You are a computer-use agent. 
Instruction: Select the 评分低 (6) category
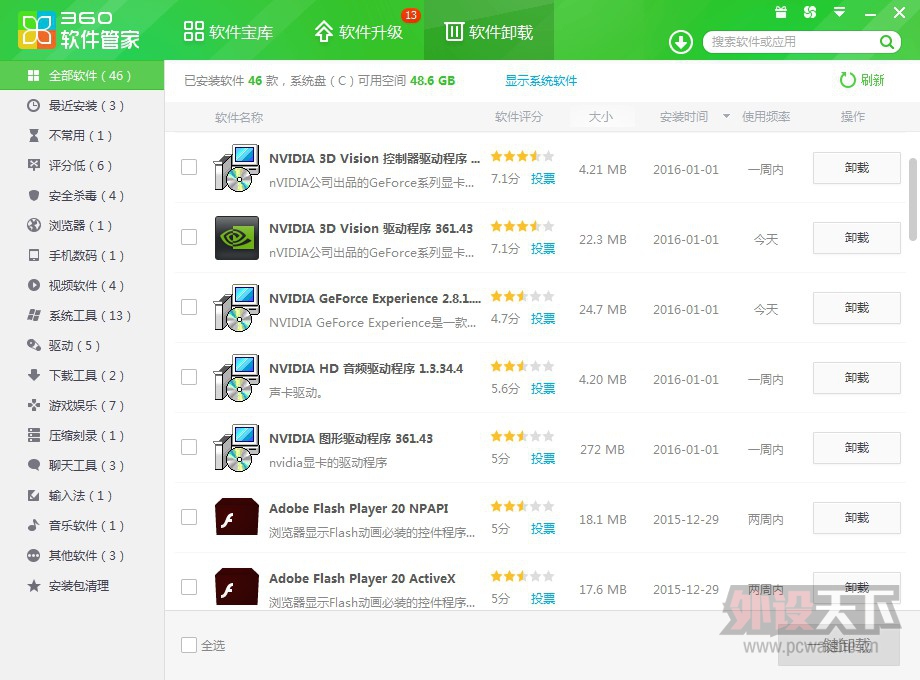82,165
